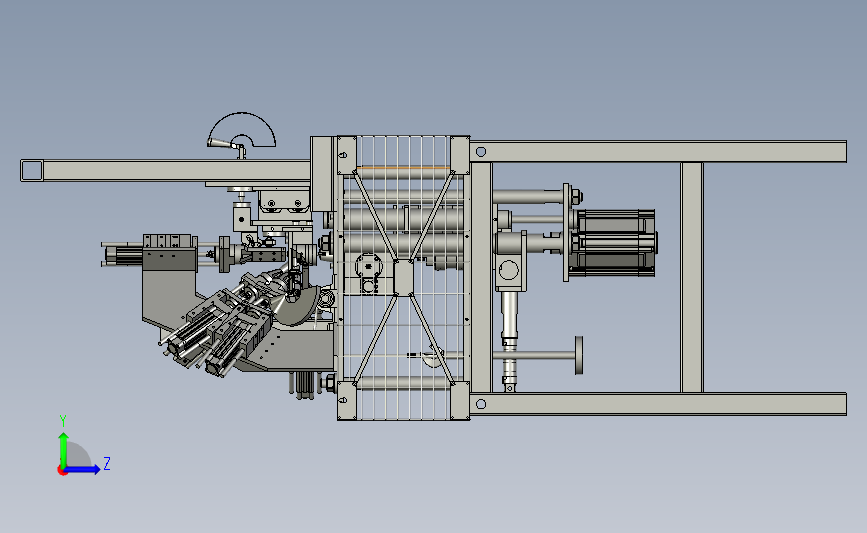Select the vertical cross-member of the right frame
The image size is (867, 533).
(x=692, y=278)
